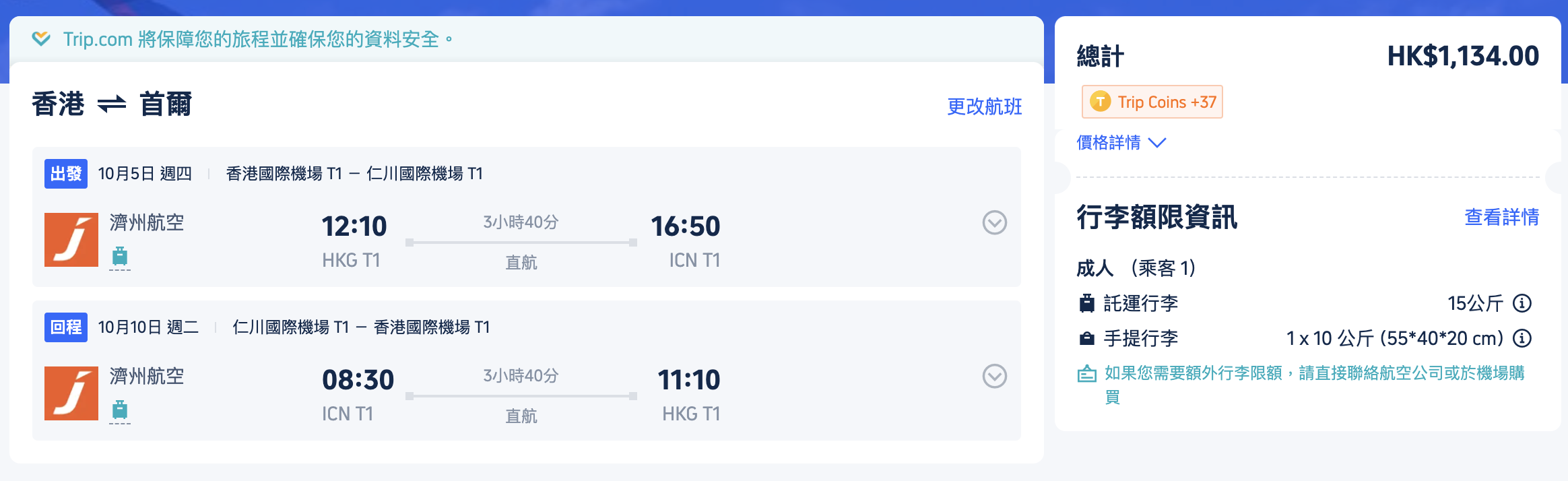1568x481 pixels.
Task: Open the 查看詳情 baggage details link
Action: click(x=1501, y=217)
